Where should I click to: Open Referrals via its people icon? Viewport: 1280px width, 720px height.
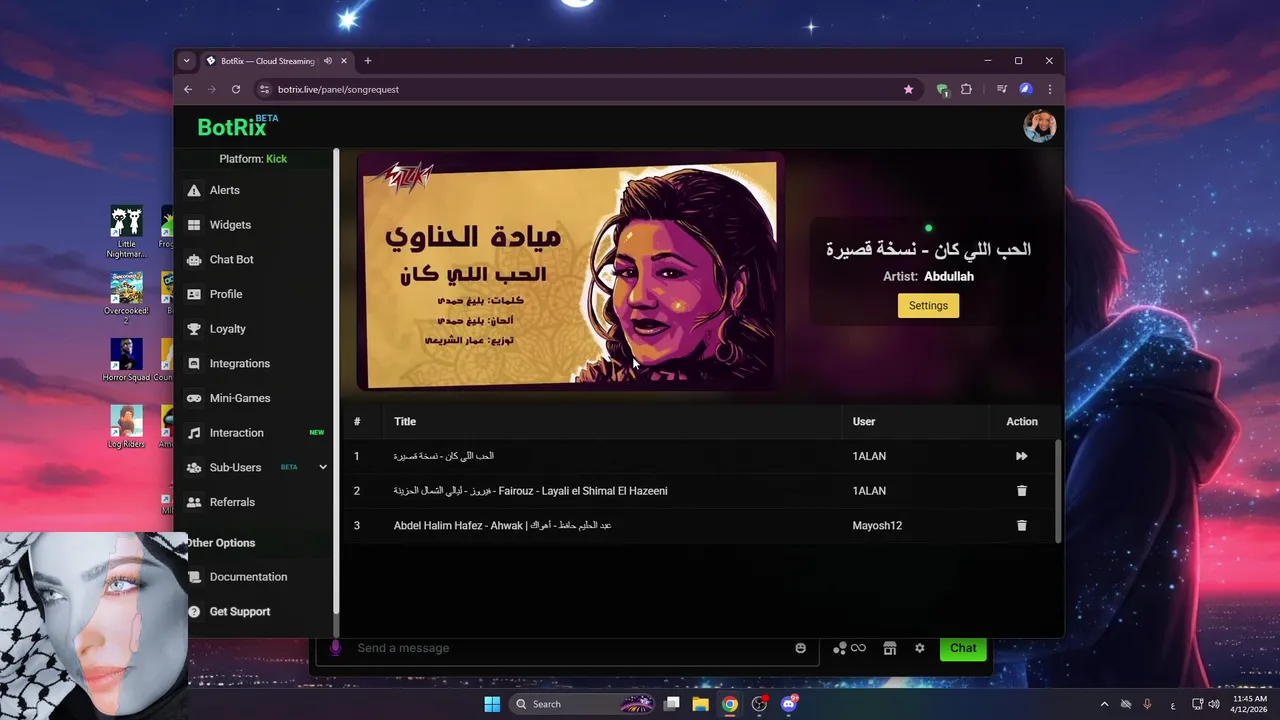pos(194,502)
